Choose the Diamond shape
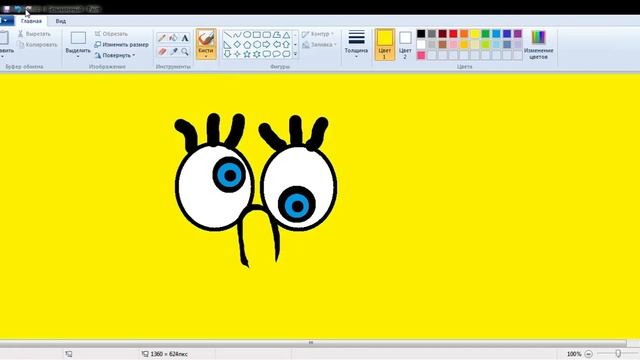 pos(237,44)
